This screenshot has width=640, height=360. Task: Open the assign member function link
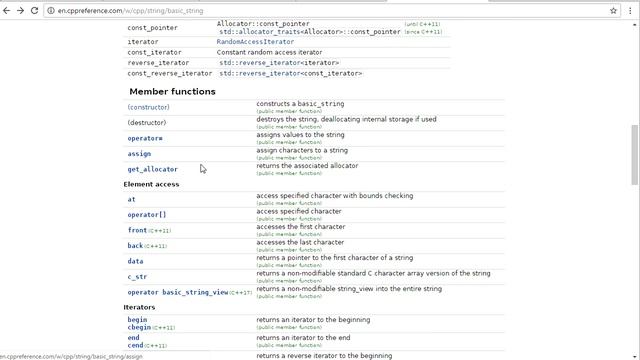pos(139,154)
